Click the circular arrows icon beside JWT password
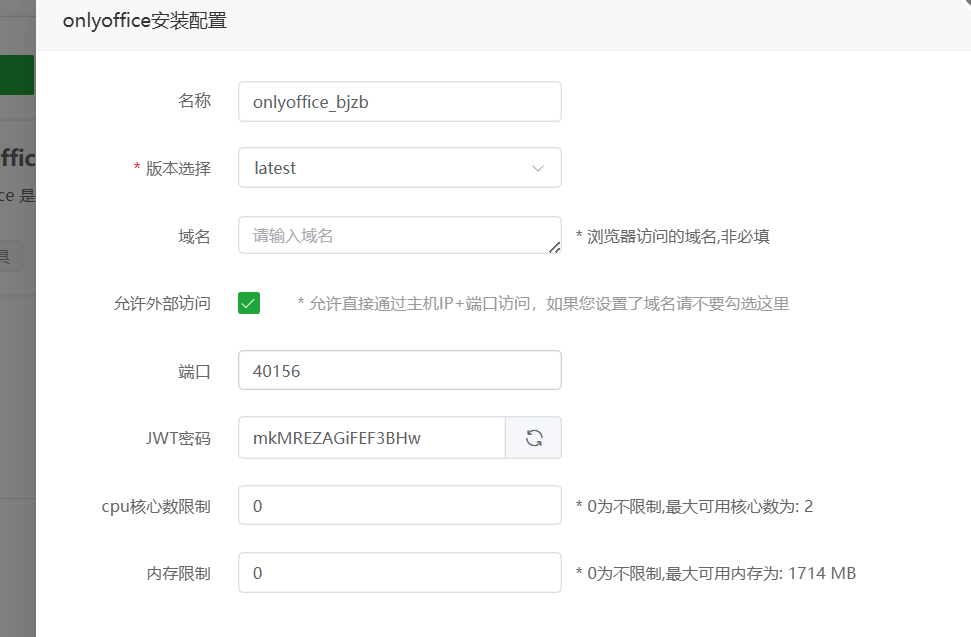 pyautogui.click(x=534, y=437)
